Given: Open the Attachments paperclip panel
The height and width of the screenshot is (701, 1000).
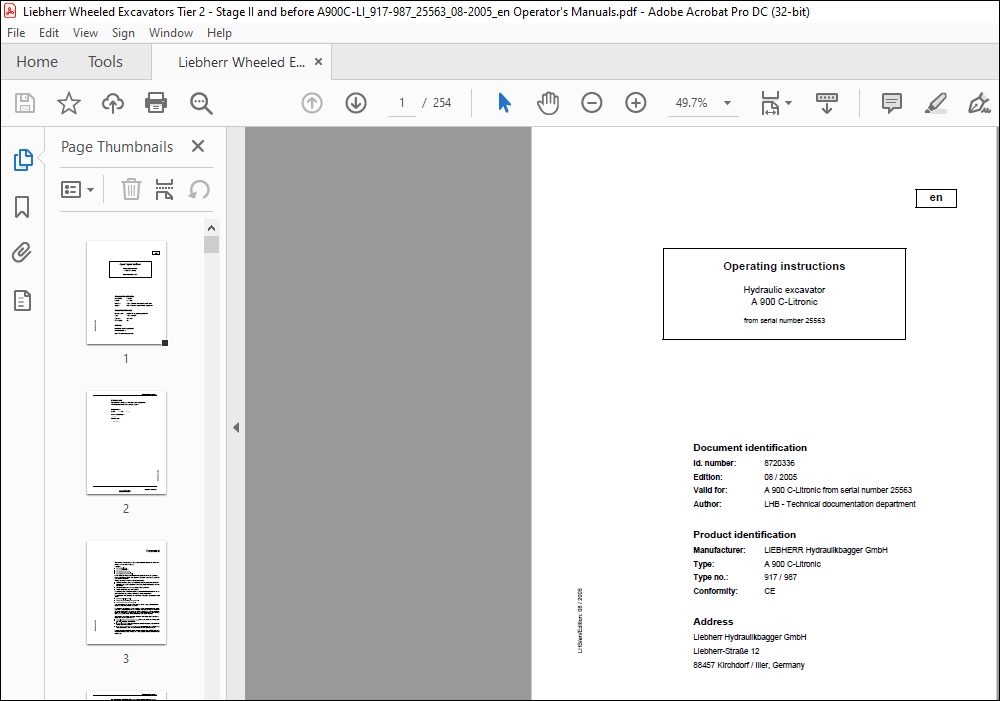Looking at the screenshot, I should point(22,253).
